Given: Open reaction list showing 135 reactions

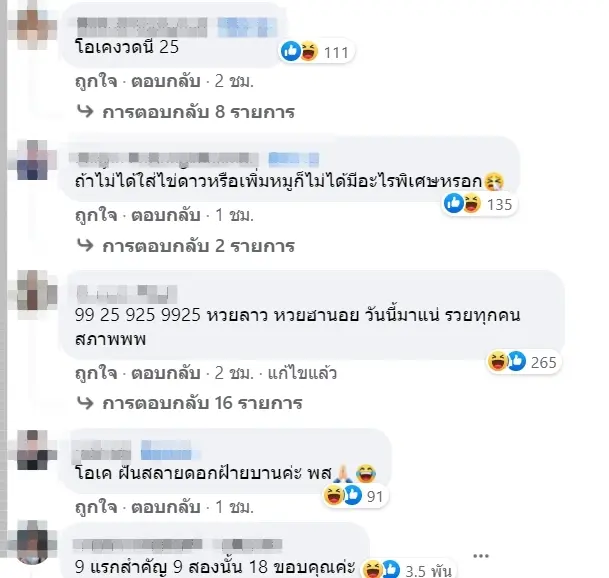Looking at the screenshot, I should tap(480, 204).
